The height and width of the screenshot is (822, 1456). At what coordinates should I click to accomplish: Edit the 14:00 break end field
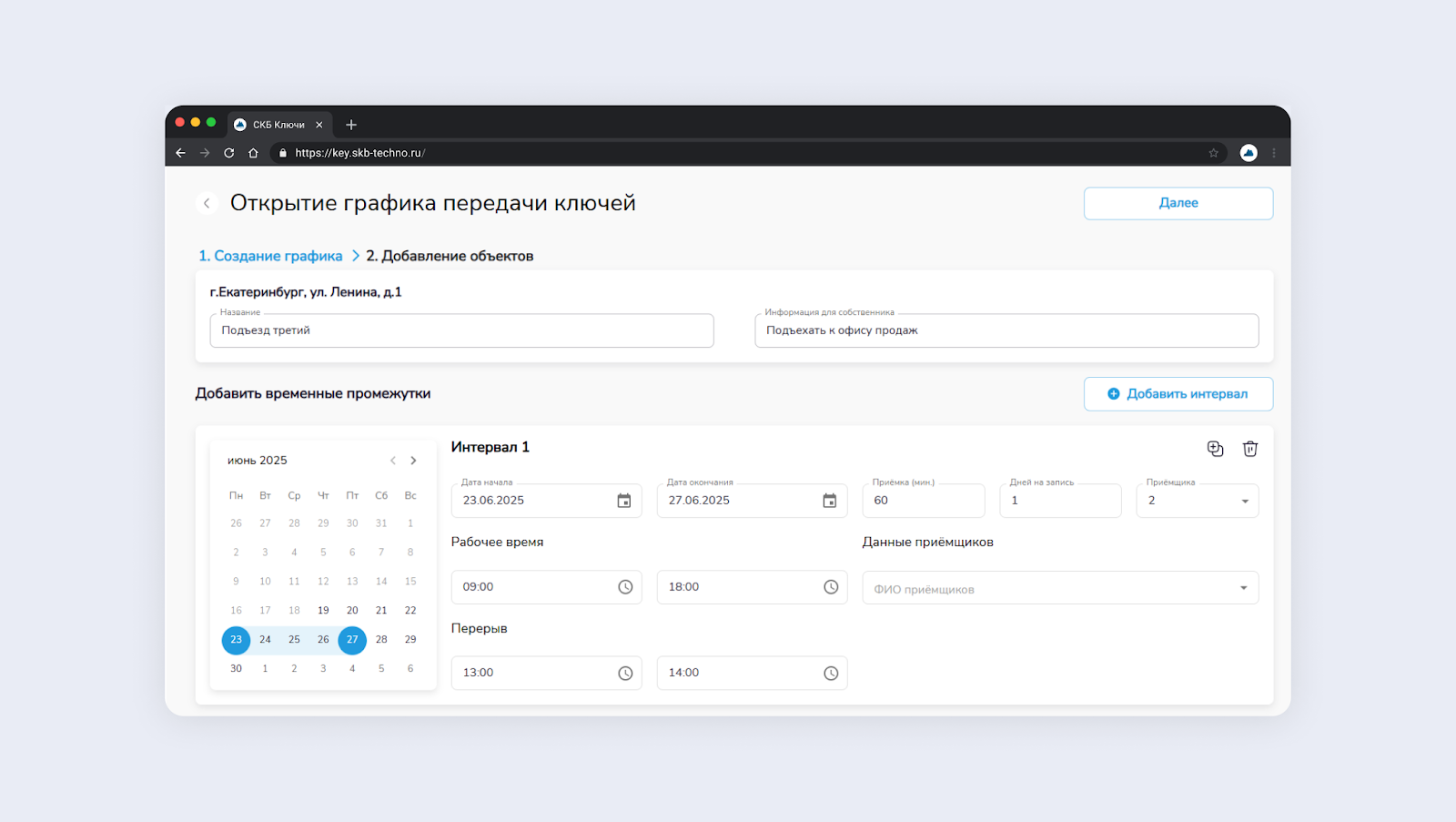pyautogui.click(x=753, y=673)
